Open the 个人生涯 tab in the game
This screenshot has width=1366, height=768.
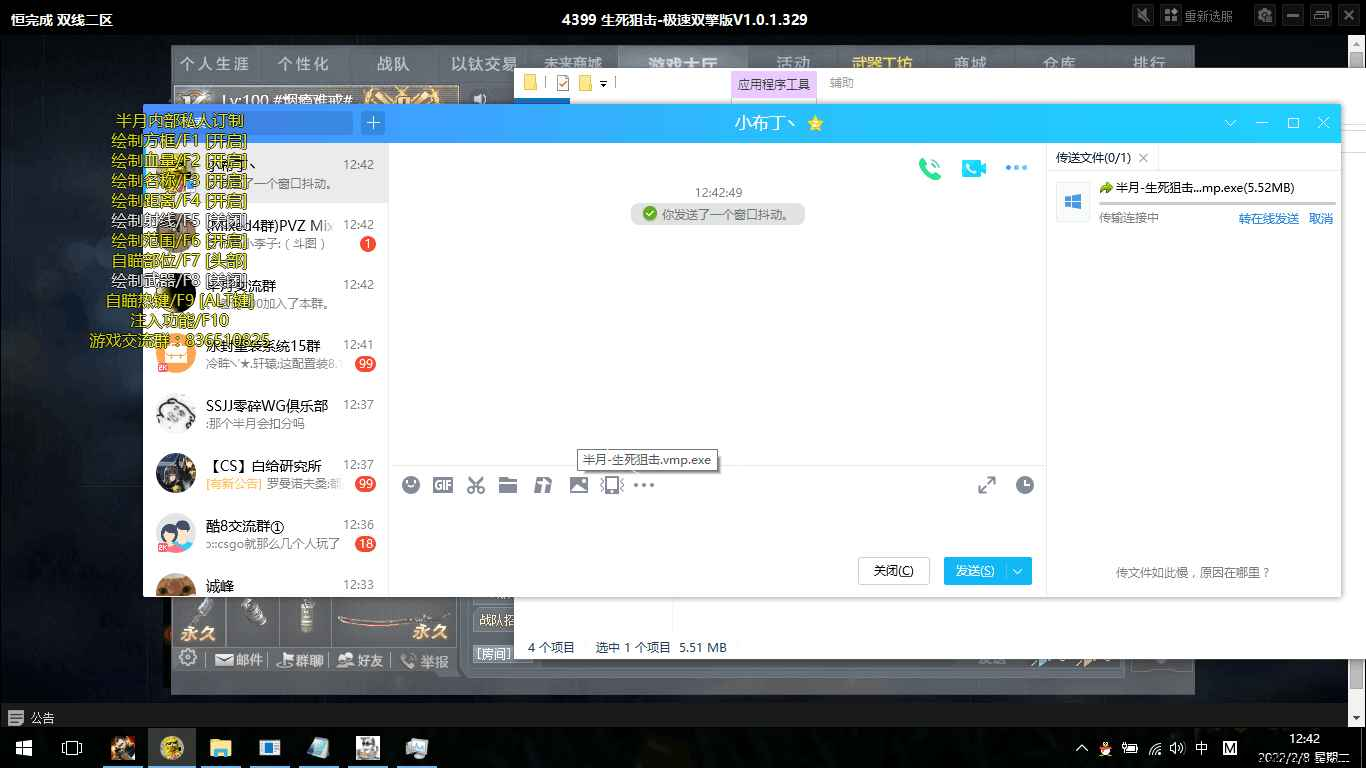[214, 63]
